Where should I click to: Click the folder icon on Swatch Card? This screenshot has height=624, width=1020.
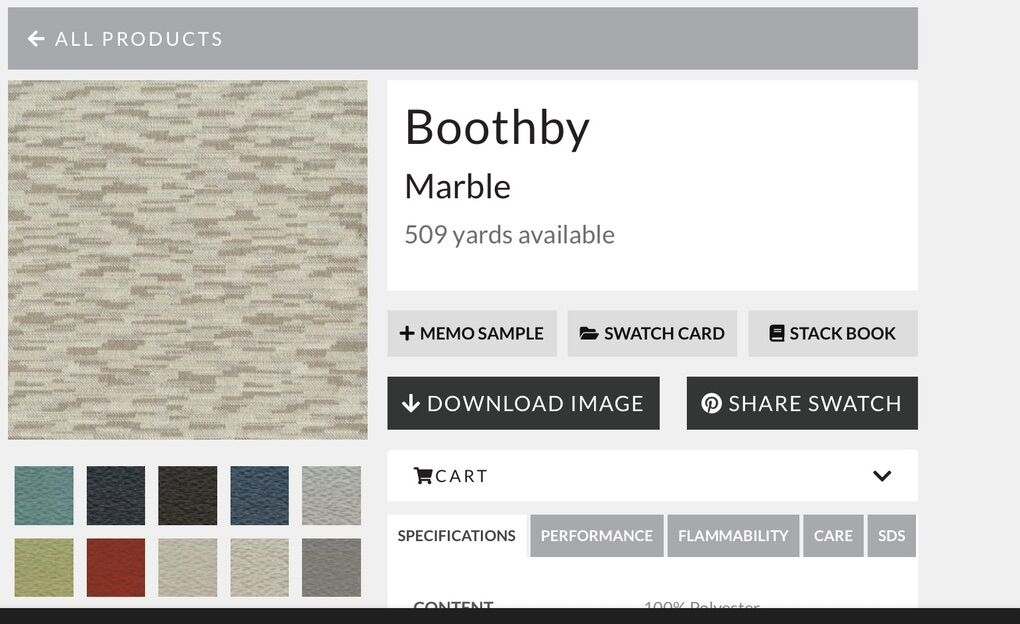[x=591, y=333]
